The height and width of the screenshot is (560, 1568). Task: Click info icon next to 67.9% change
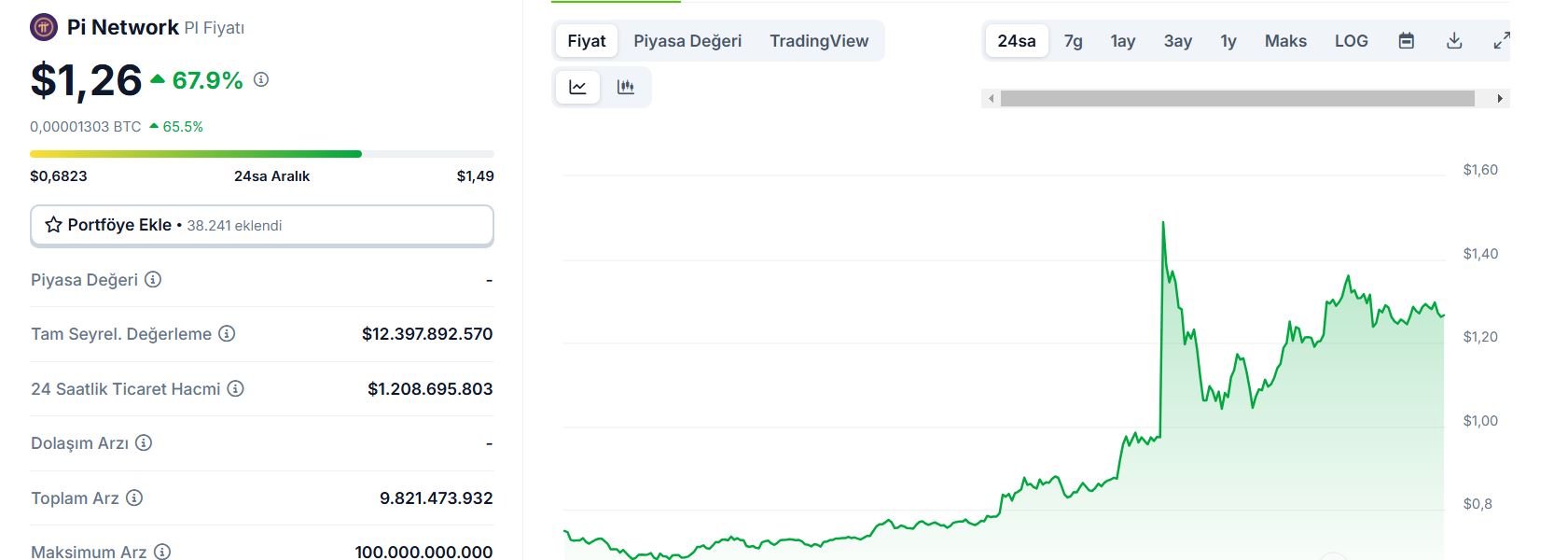(261, 80)
